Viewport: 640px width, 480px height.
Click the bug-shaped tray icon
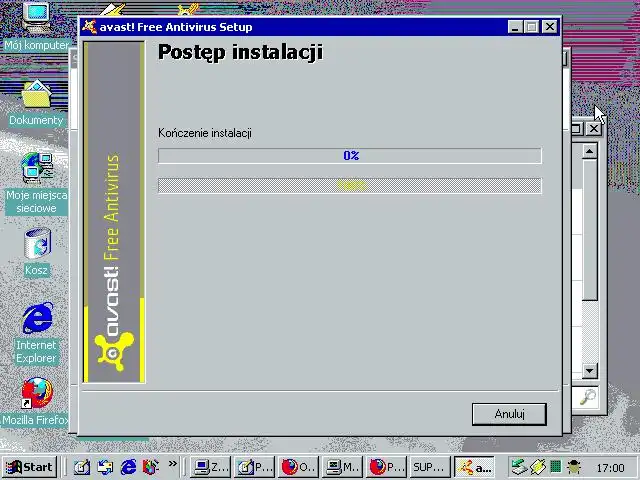tap(574, 467)
